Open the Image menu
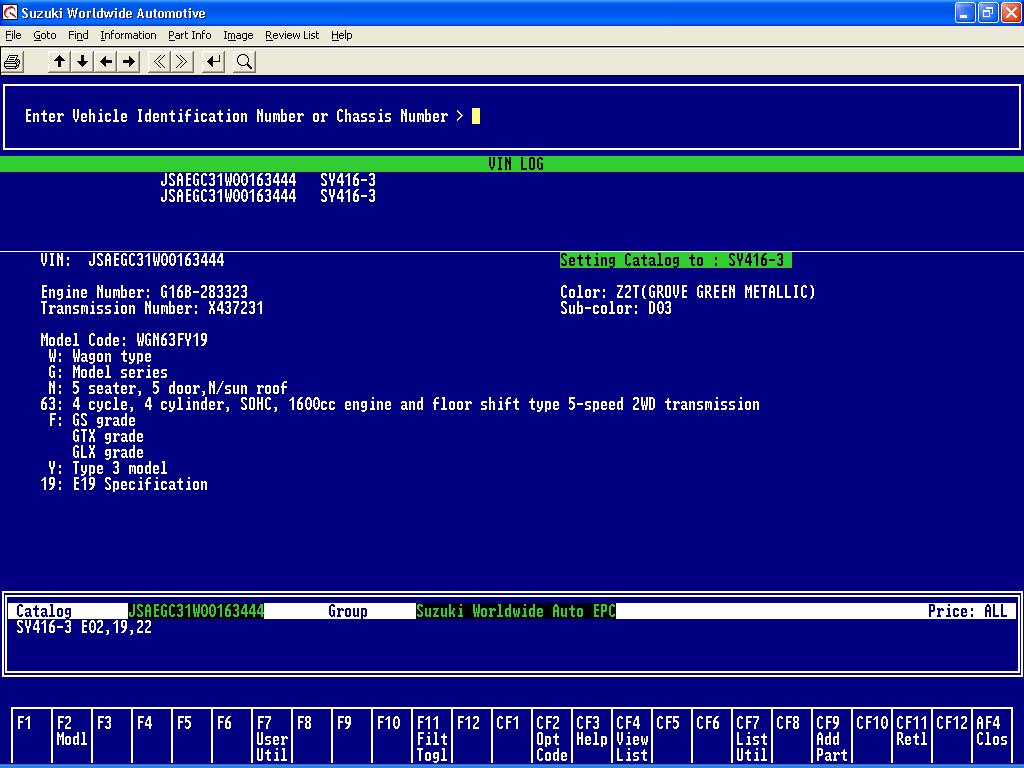Viewport: 1024px width, 768px height. pyautogui.click(x=238, y=35)
